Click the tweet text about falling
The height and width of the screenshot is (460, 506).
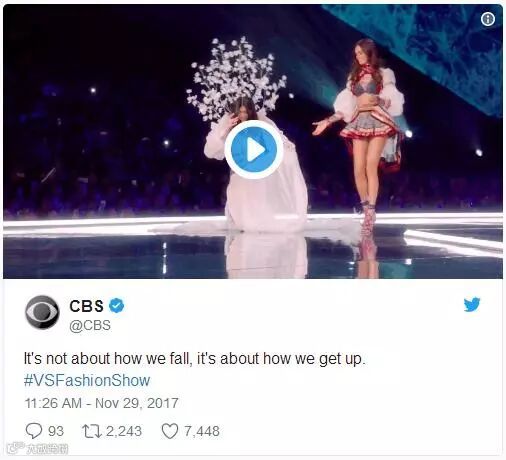[x=195, y=359]
